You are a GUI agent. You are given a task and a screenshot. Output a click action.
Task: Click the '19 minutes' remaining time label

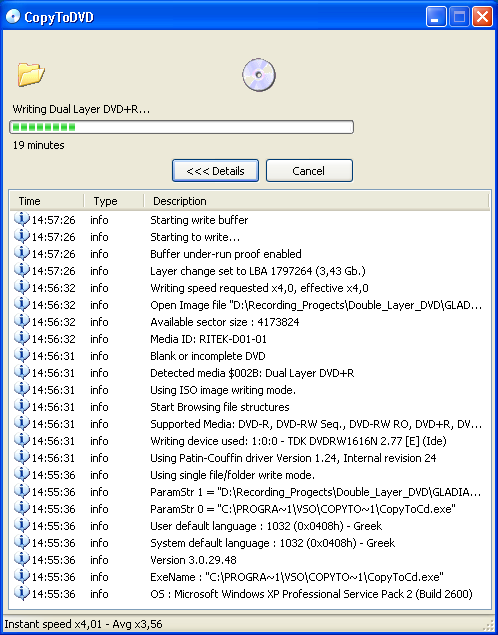(x=38, y=145)
